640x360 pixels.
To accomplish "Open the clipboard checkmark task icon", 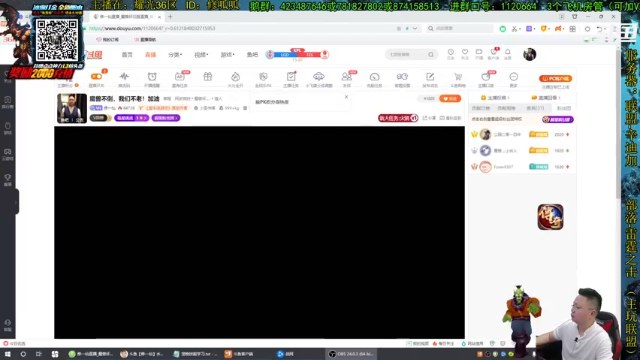I will click(291, 76).
